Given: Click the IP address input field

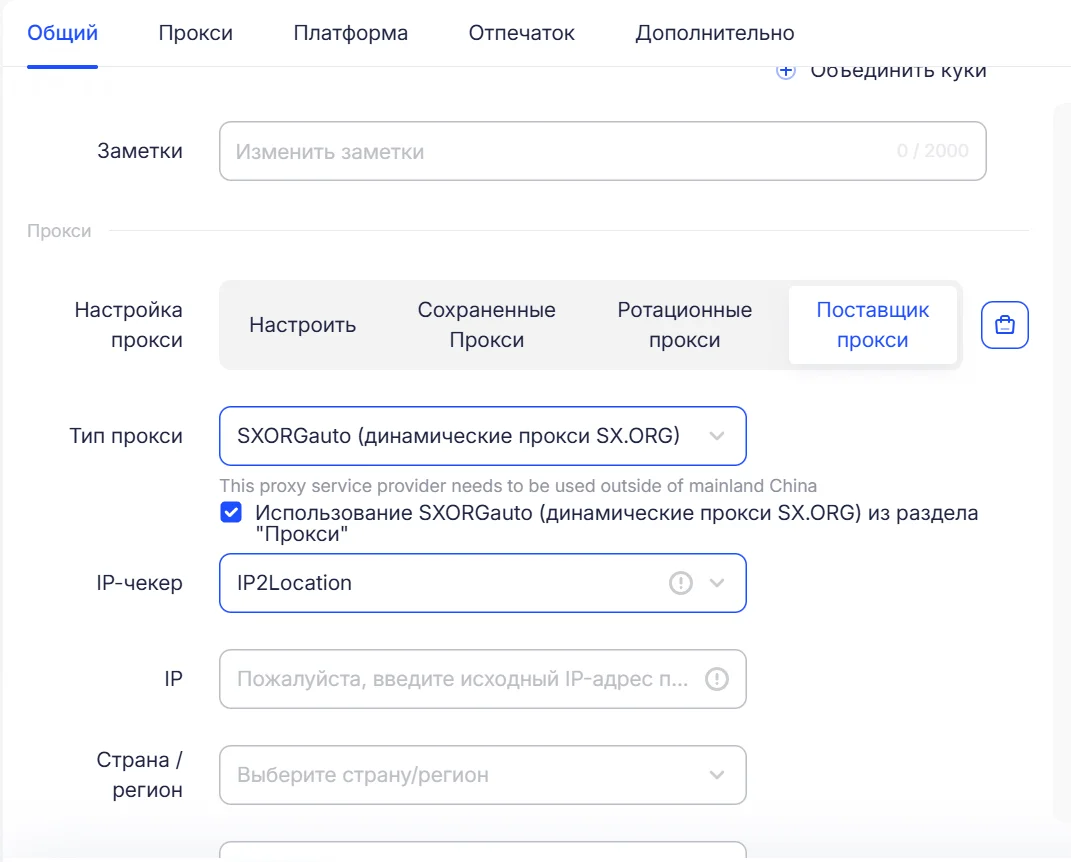Looking at the screenshot, I should 482,679.
